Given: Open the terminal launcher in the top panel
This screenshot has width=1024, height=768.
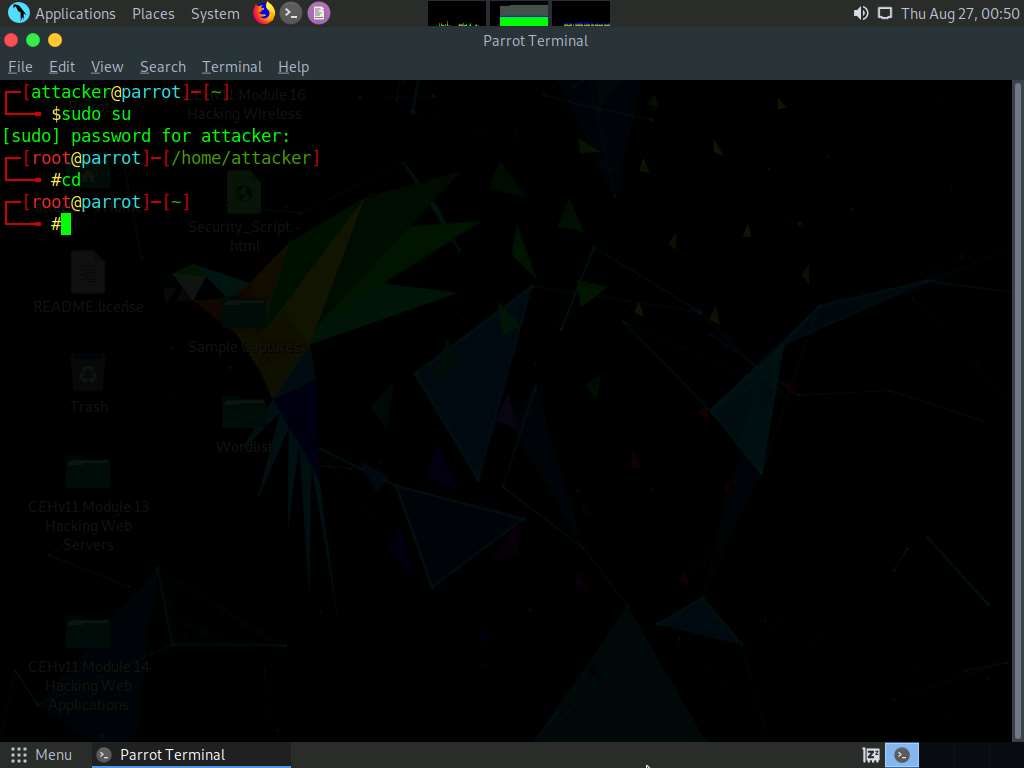Looking at the screenshot, I should pyautogui.click(x=290, y=13).
